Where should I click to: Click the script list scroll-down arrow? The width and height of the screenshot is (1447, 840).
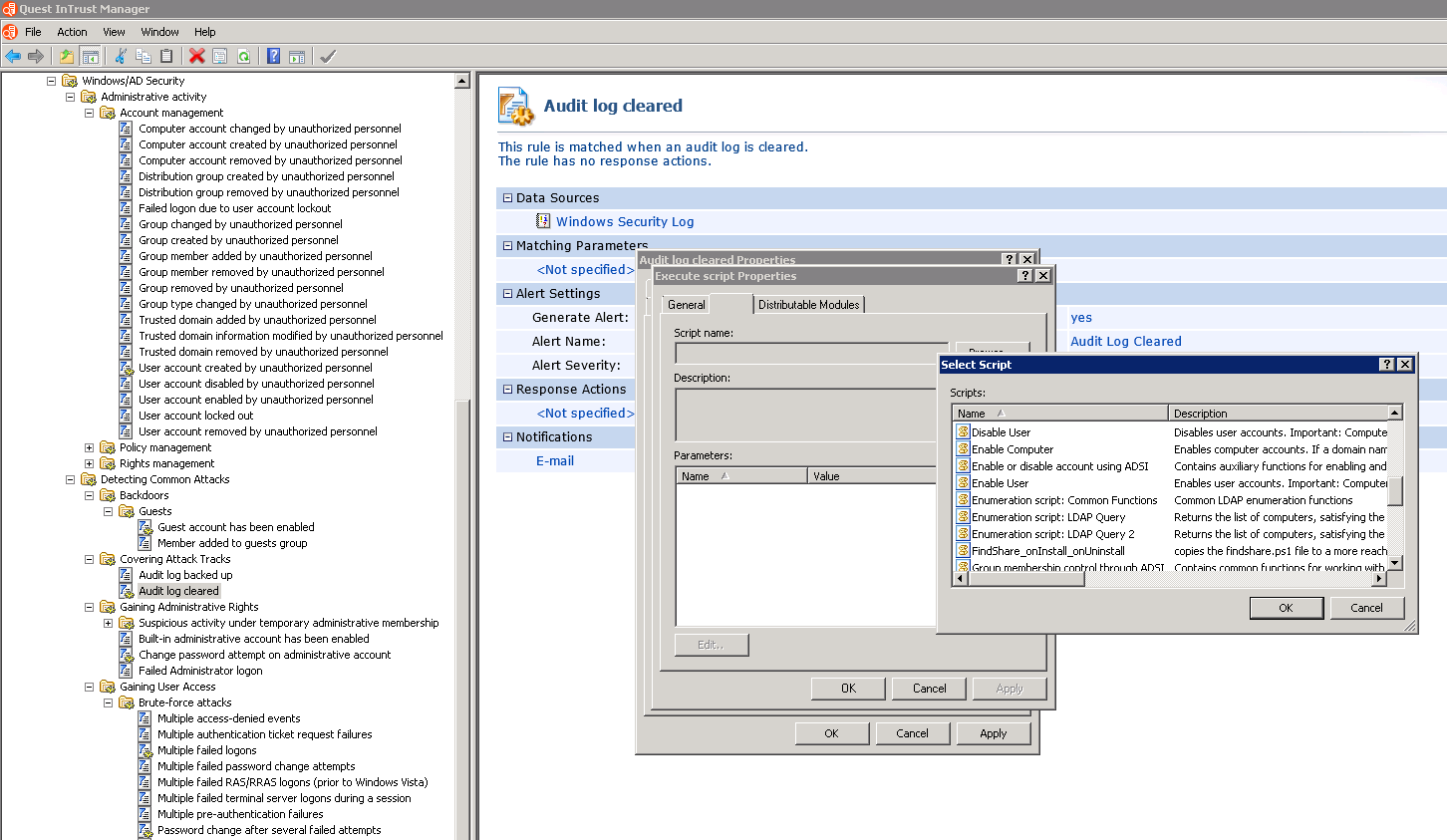pos(1395,563)
